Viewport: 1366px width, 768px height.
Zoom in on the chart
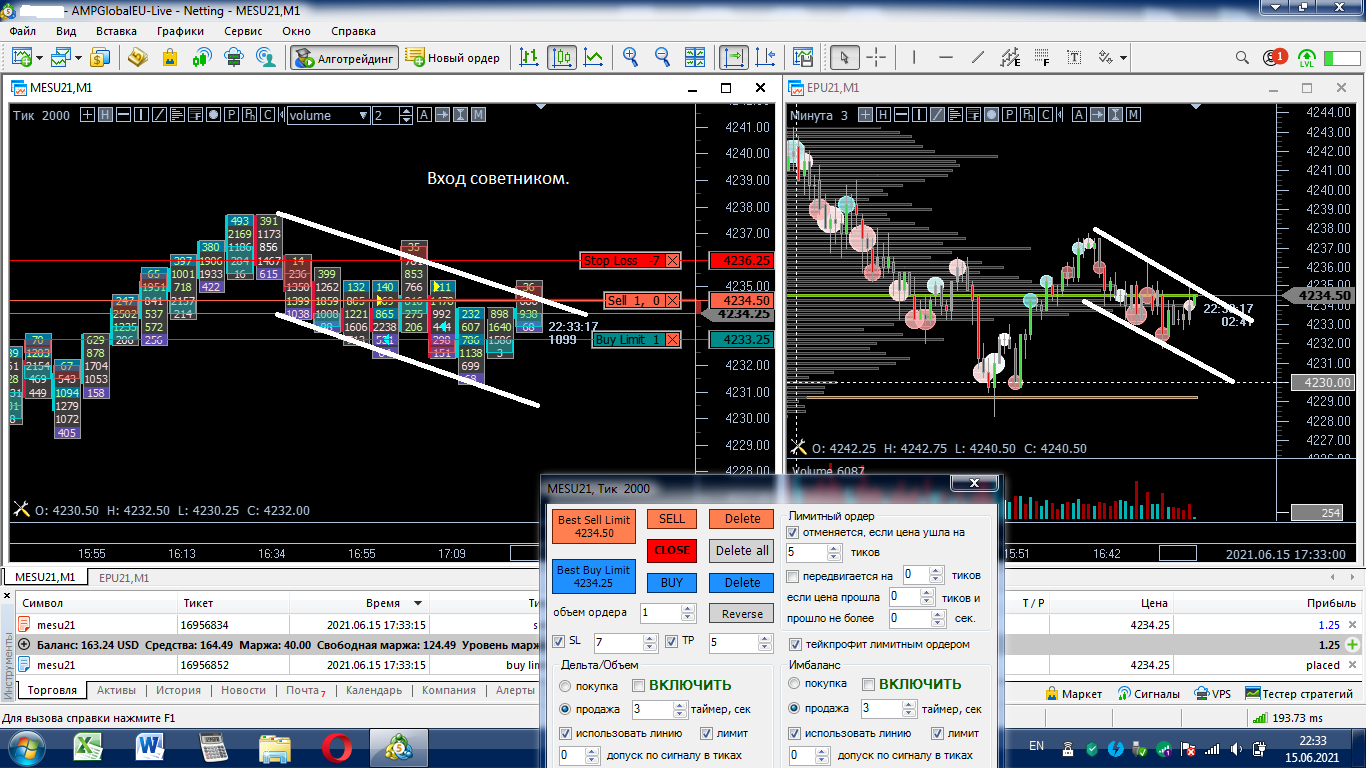coord(631,58)
